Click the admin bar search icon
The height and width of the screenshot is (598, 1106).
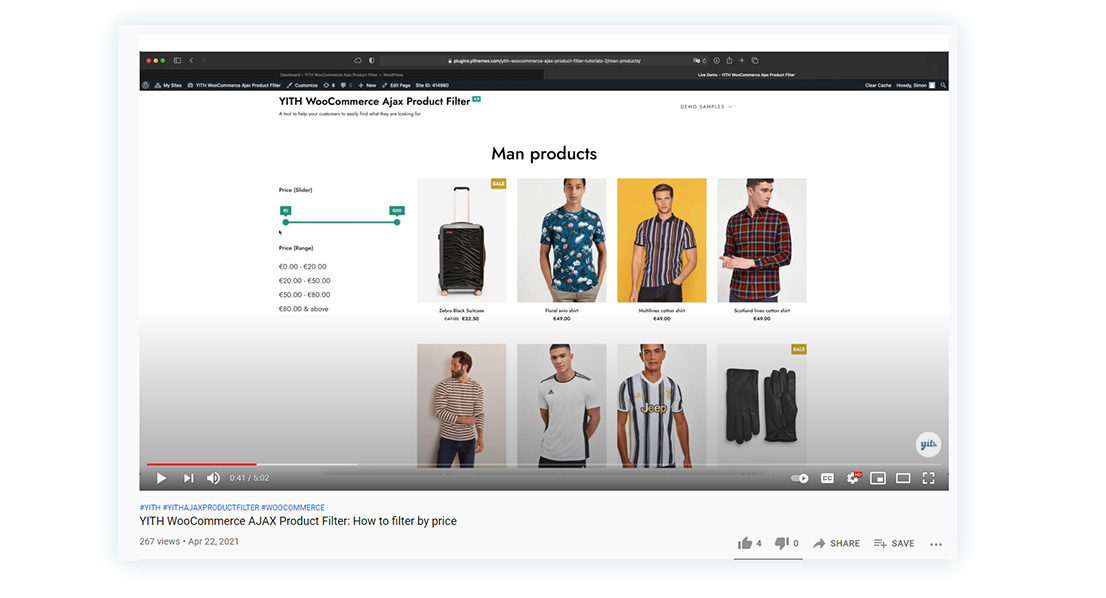[943, 85]
